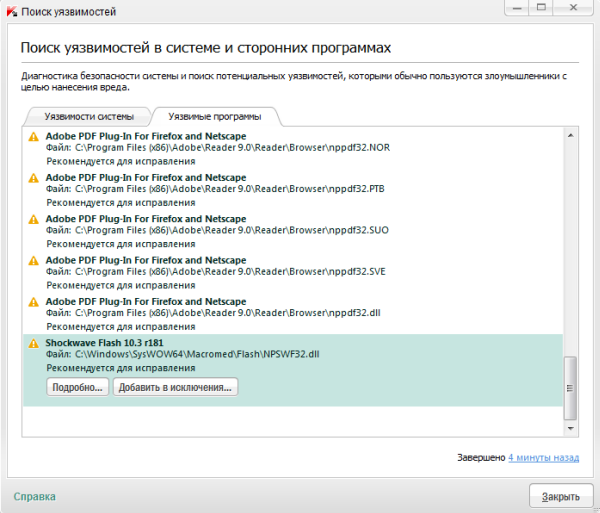Click the Kaspersky logo in title bar
The image size is (600, 513).
[x=12, y=11]
